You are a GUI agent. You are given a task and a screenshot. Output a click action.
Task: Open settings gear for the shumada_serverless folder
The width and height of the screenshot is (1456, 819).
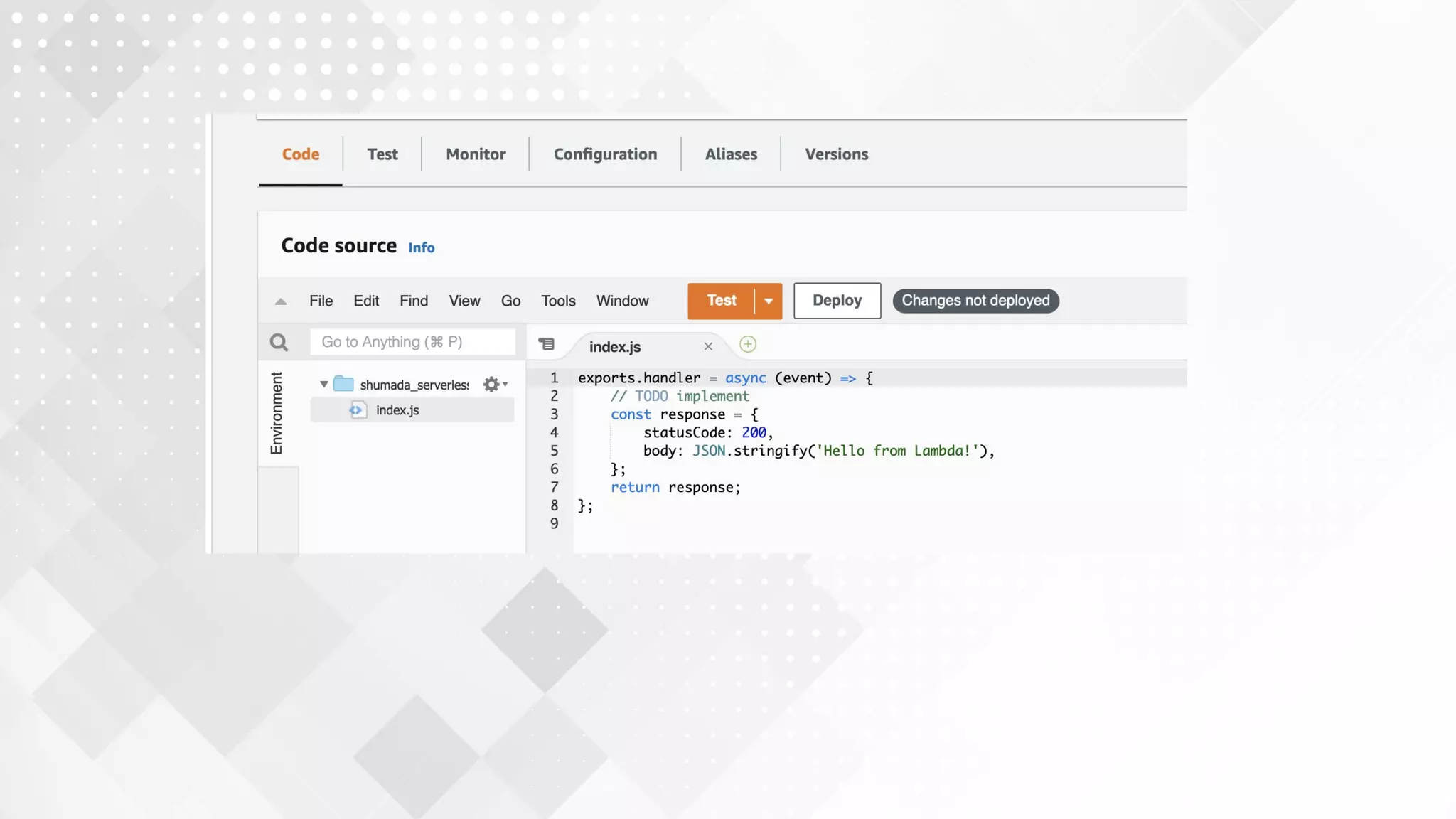pyautogui.click(x=491, y=385)
